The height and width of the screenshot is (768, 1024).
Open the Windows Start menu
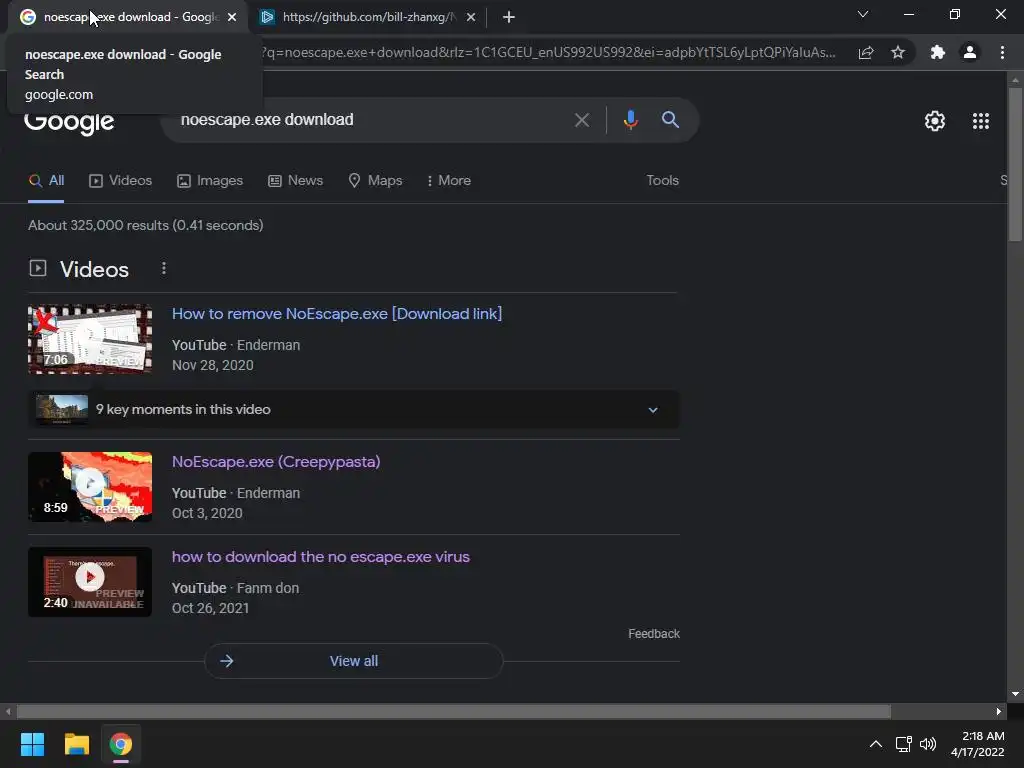tap(32, 744)
